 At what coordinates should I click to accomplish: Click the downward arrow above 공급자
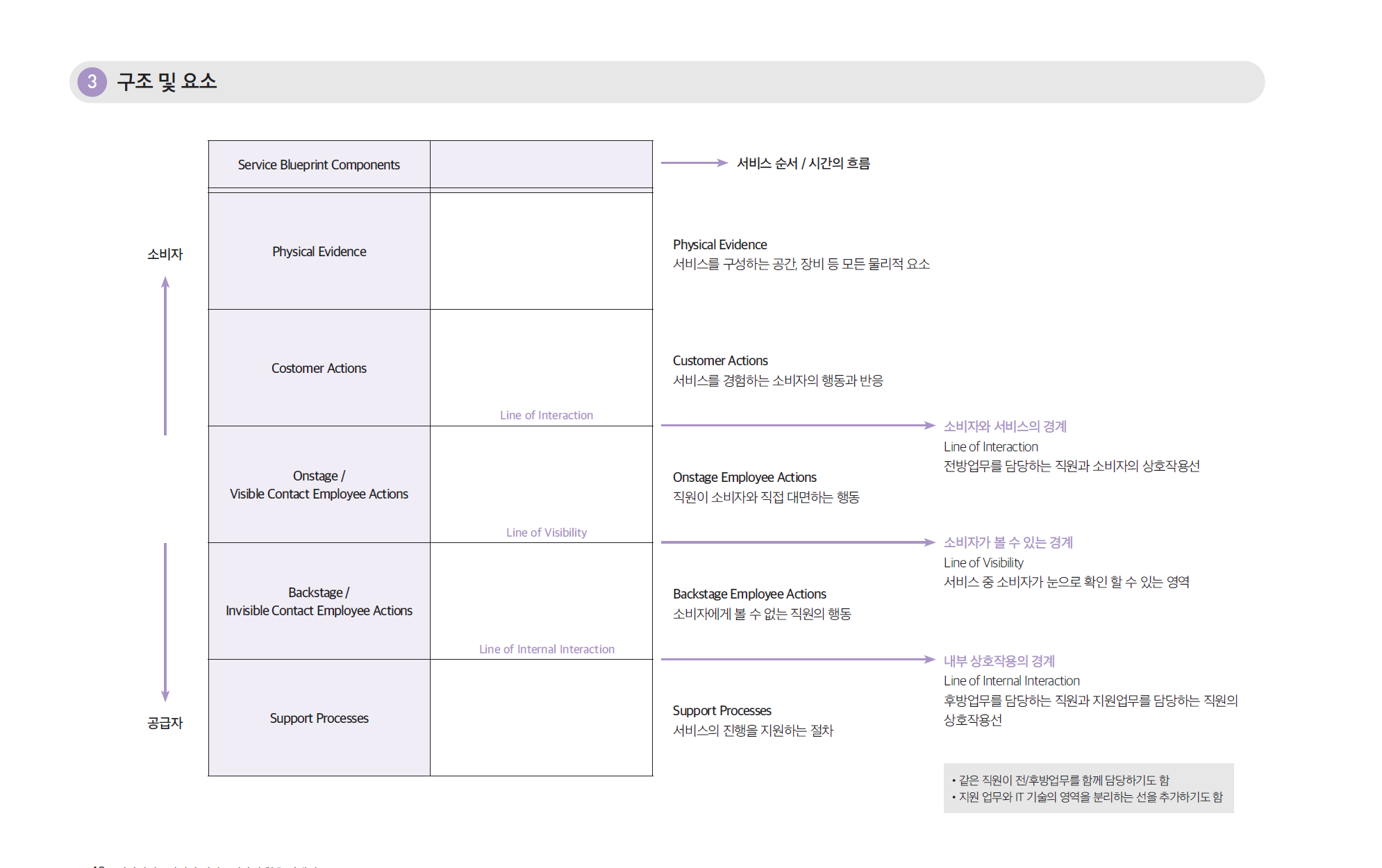point(165,621)
